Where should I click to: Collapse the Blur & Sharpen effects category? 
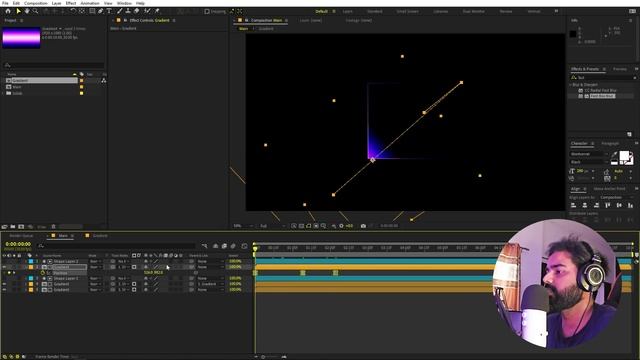(570, 85)
